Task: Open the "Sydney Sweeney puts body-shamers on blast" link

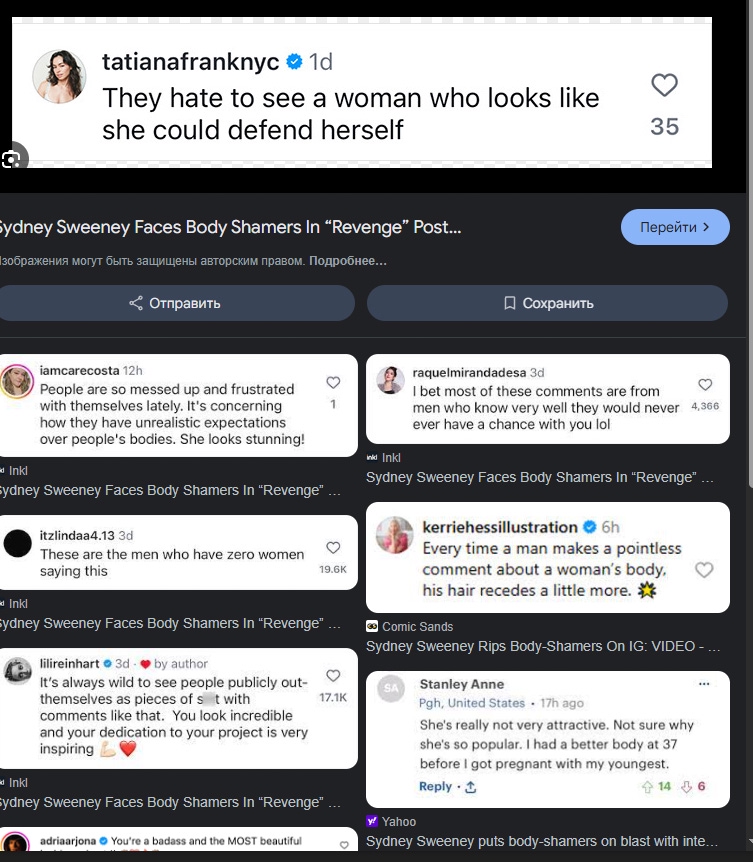Action: coord(540,842)
